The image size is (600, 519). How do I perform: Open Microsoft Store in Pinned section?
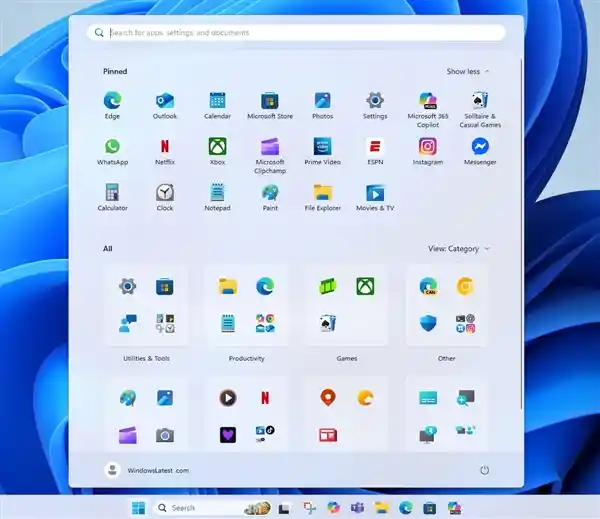click(270, 106)
